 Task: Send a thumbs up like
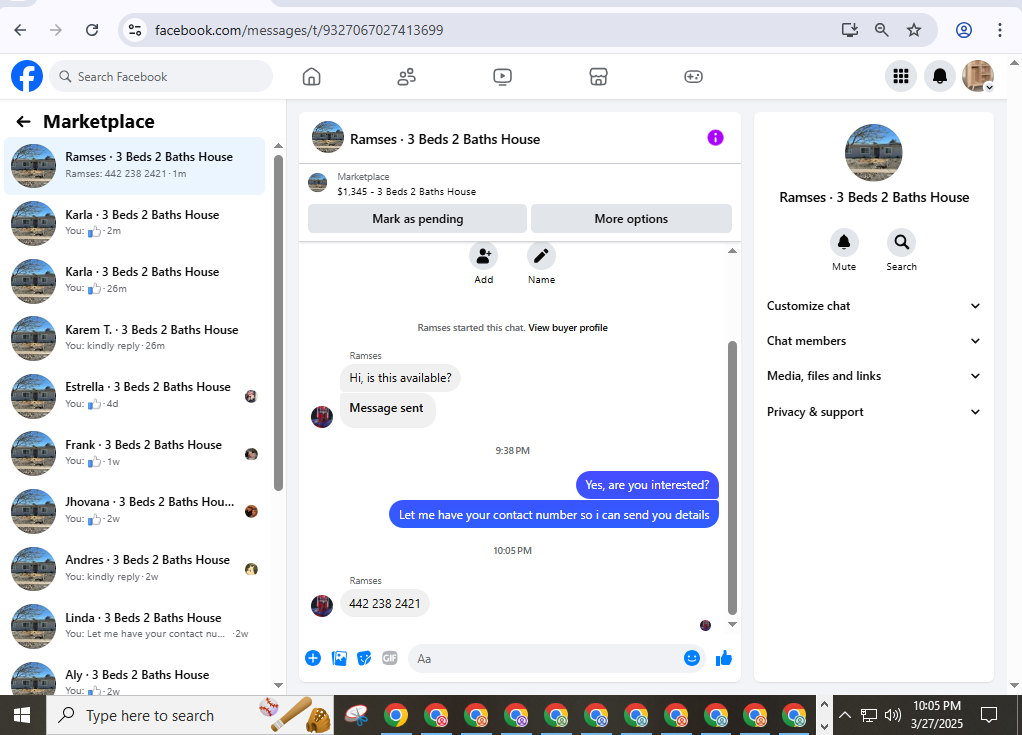pos(723,658)
